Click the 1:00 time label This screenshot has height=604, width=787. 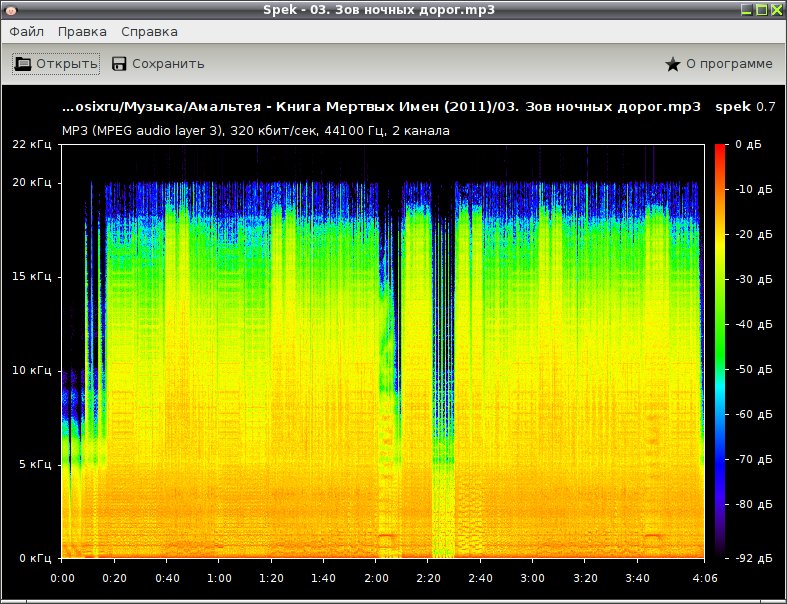pos(219,578)
